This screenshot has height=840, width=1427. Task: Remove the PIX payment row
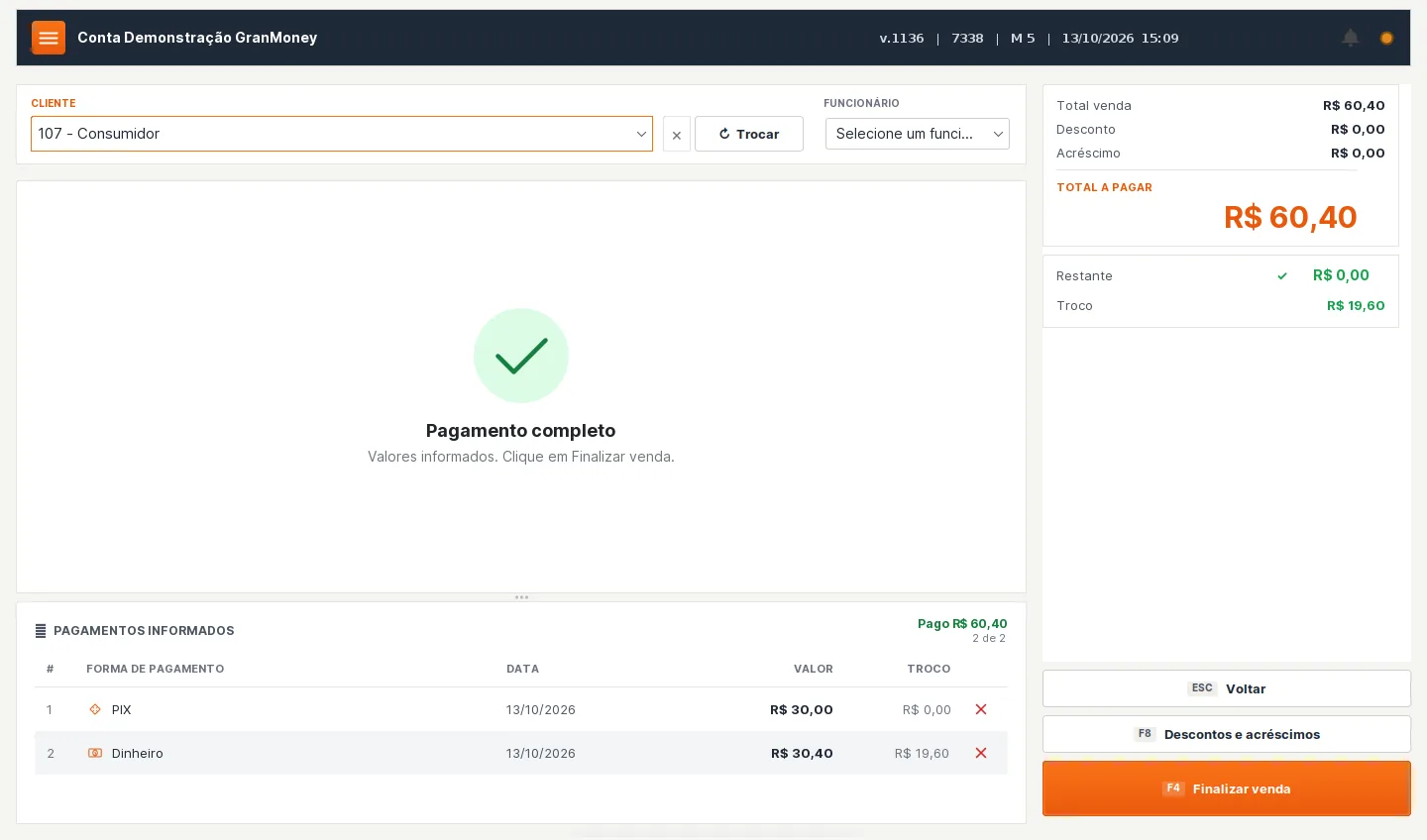[981, 709]
